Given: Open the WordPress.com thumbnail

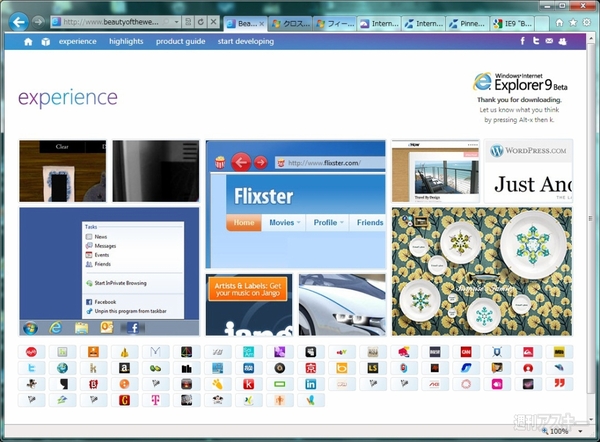Looking at the screenshot, I should pos(528,171).
